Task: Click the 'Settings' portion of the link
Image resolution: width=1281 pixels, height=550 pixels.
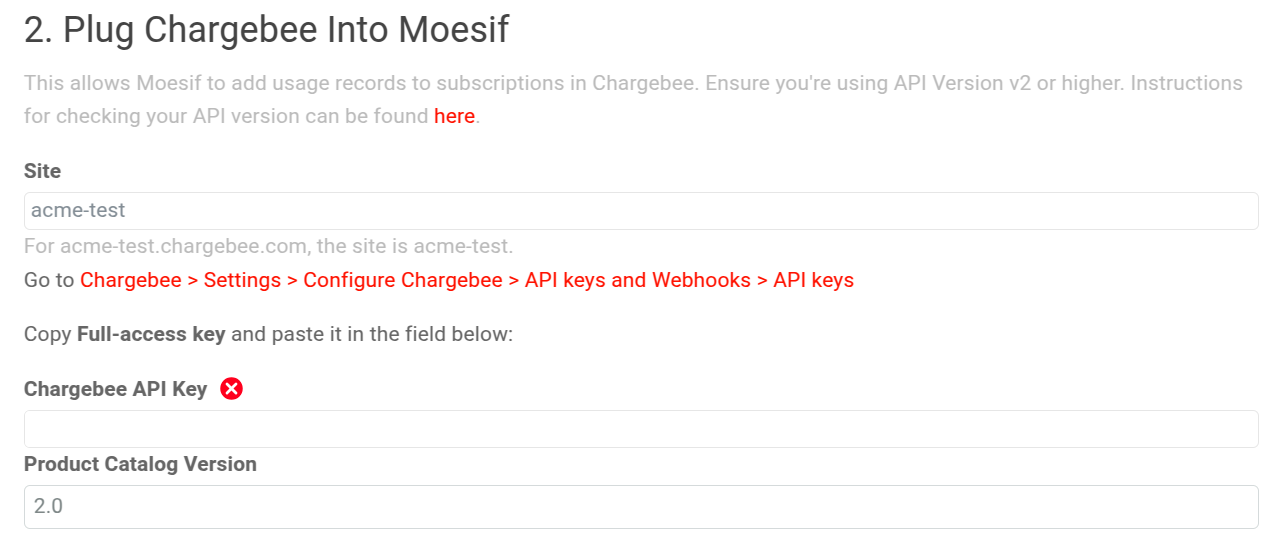Action: click(x=242, y=280)
